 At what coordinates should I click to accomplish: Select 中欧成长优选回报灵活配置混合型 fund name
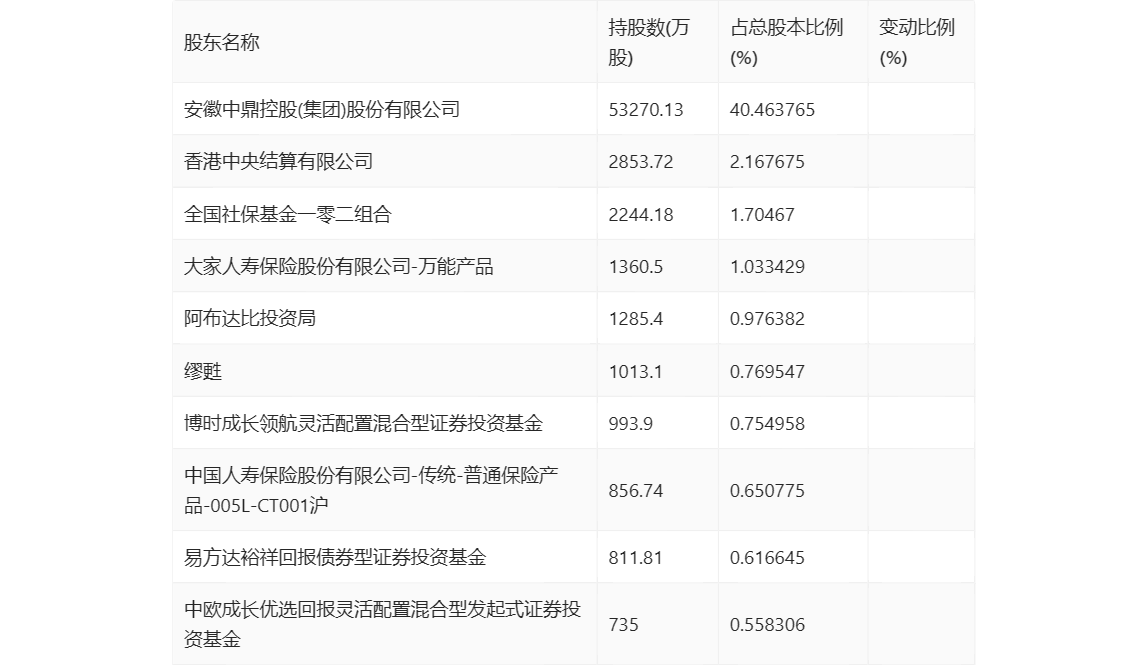click(x=382, y=624)
